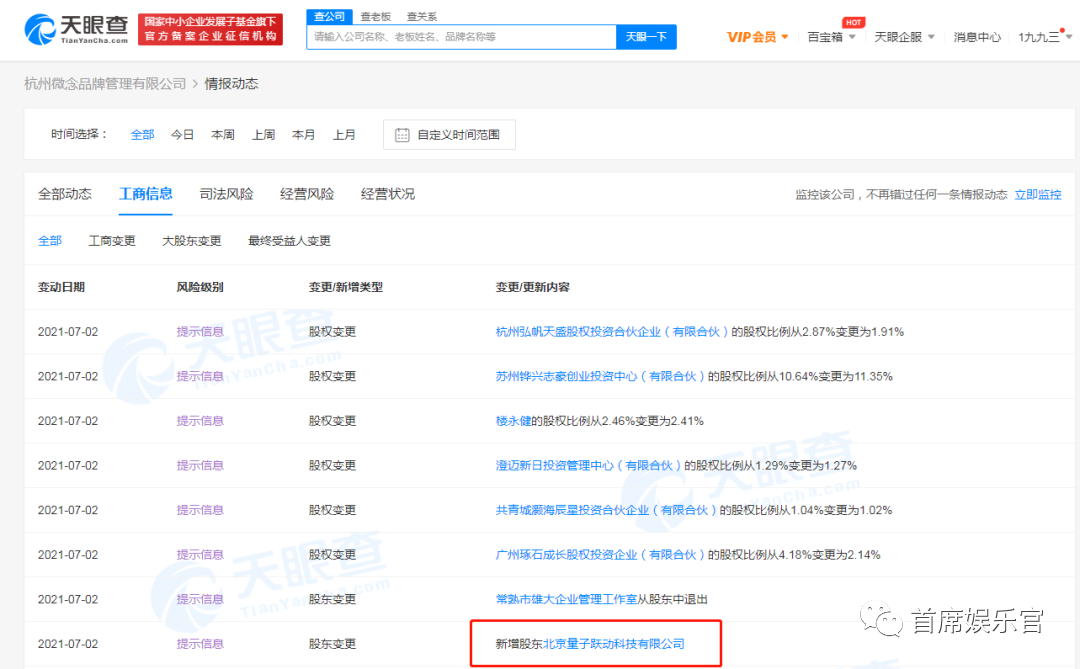Click the 风险级别 column header
The image size is (1080, 669).
(x=200, y=287)
